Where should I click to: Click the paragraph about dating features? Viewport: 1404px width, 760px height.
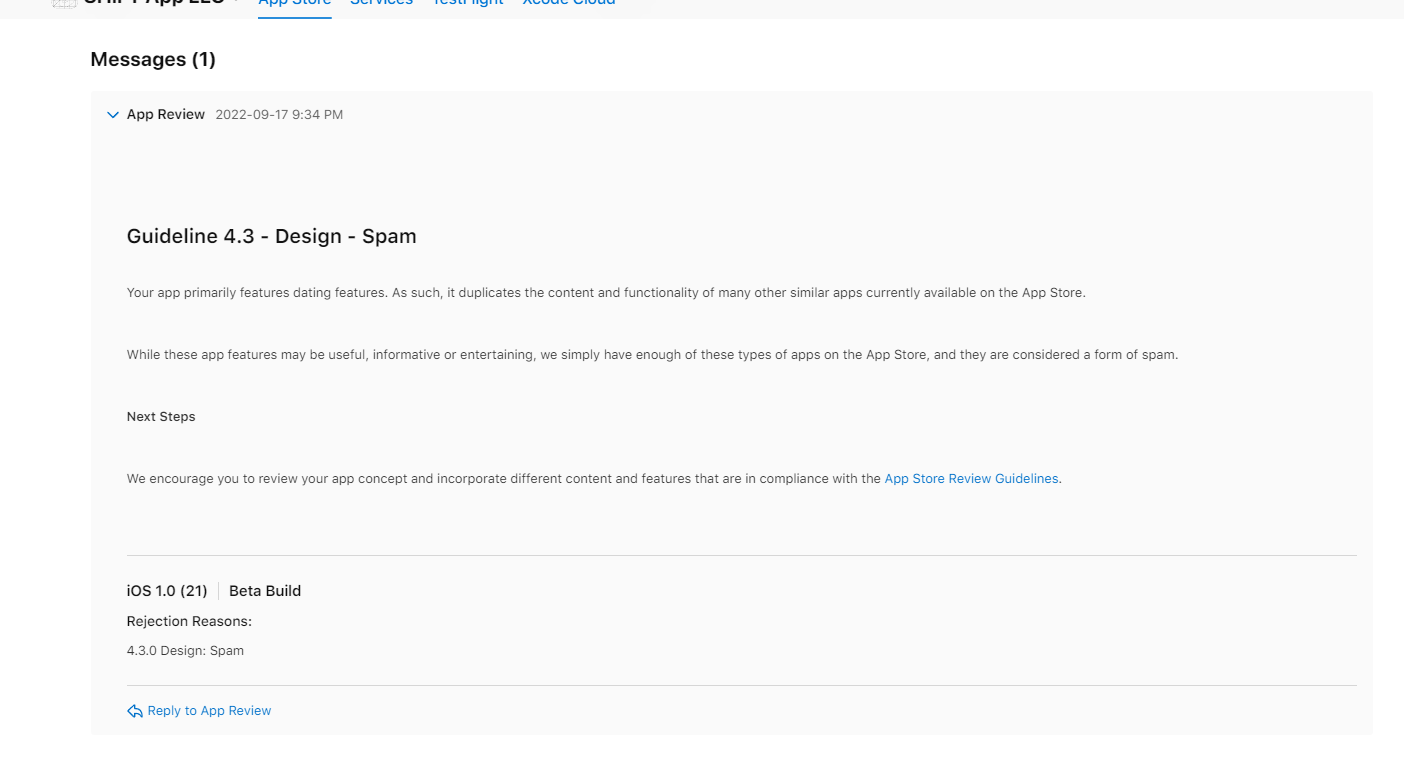[x=605, y=293]
